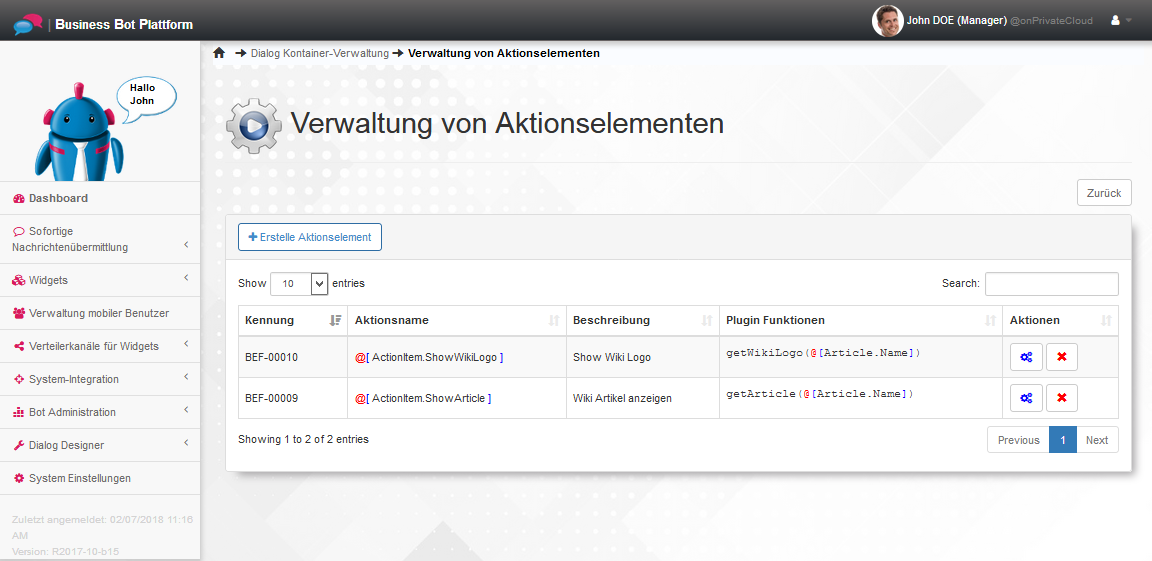This screenshot has height=561, width=1152.
Task: Sort table by Beschreibung column
Action: pyautogui.click(x=641, y=320)
